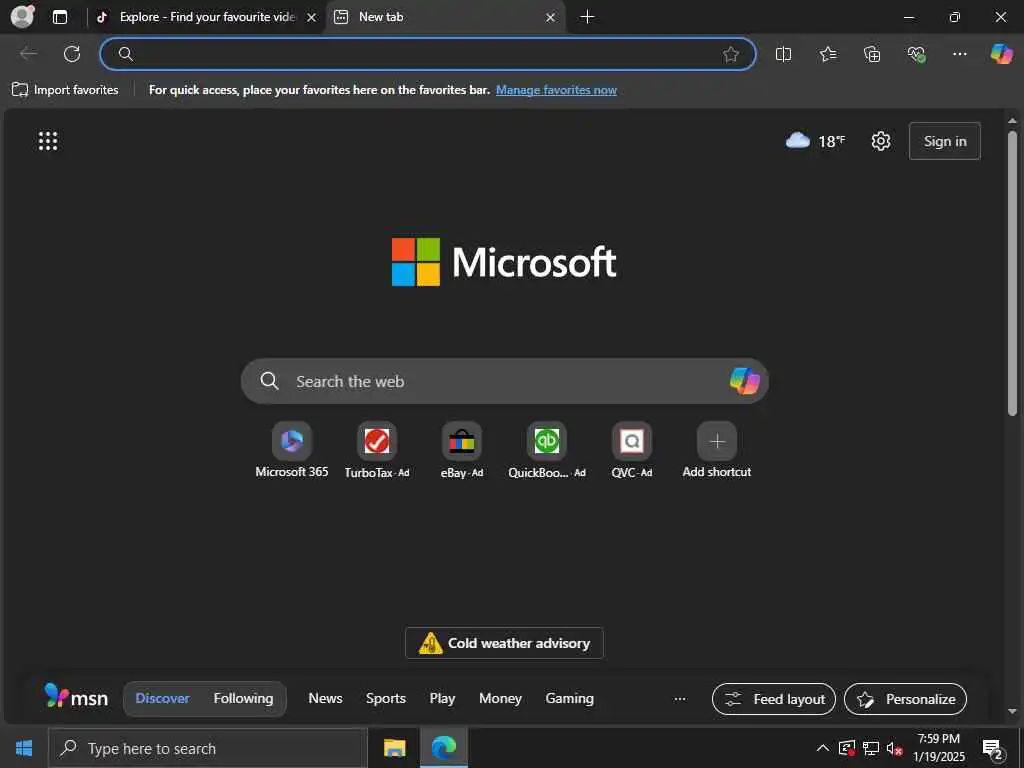This screenshot has height=768, width=1024.
Task: Click the network icon in system tray
Action: click(x=871, y=748)
